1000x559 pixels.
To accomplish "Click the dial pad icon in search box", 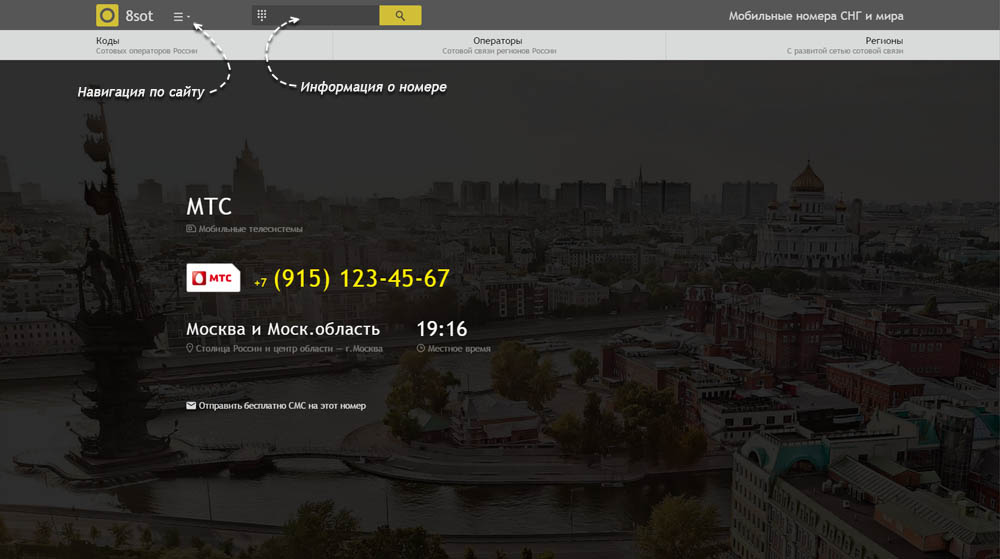I will 261,15.
